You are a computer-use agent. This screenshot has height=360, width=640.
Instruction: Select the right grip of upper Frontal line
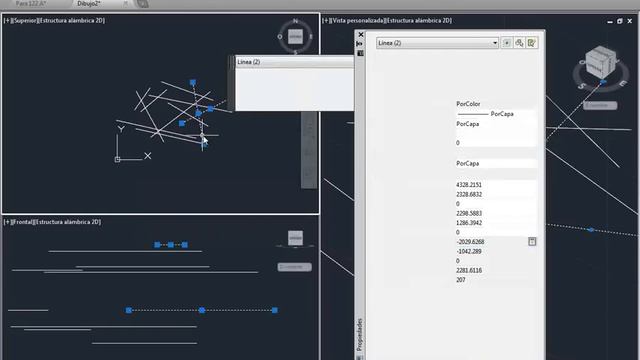[x=184, y=245]
